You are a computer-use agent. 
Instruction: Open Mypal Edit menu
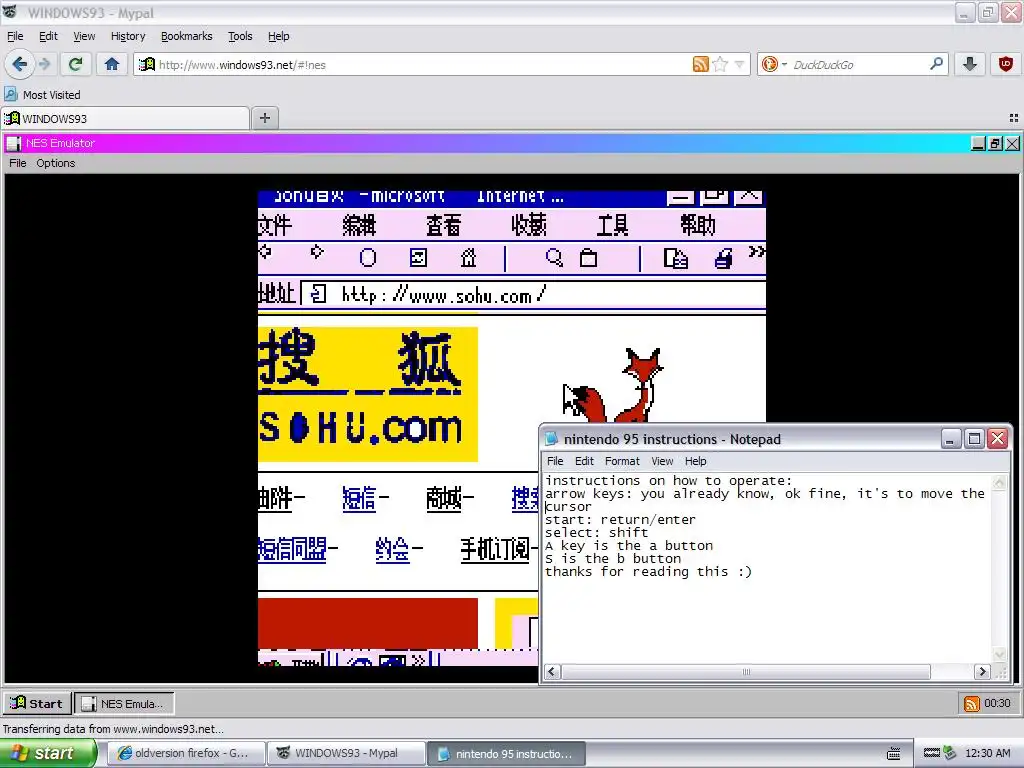click(48, 36)
